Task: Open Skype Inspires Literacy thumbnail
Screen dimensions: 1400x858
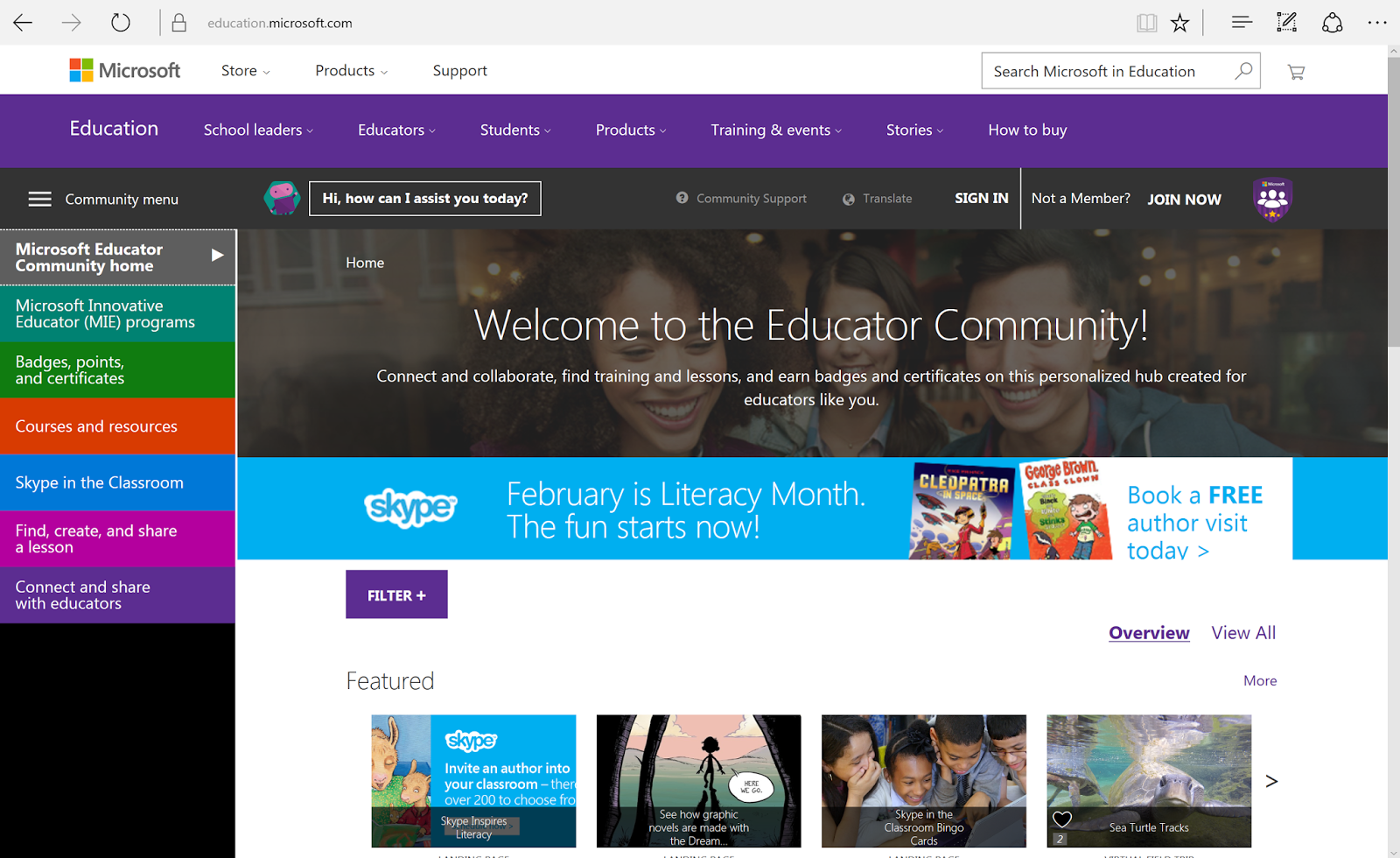Action: (x=473, y=781)
